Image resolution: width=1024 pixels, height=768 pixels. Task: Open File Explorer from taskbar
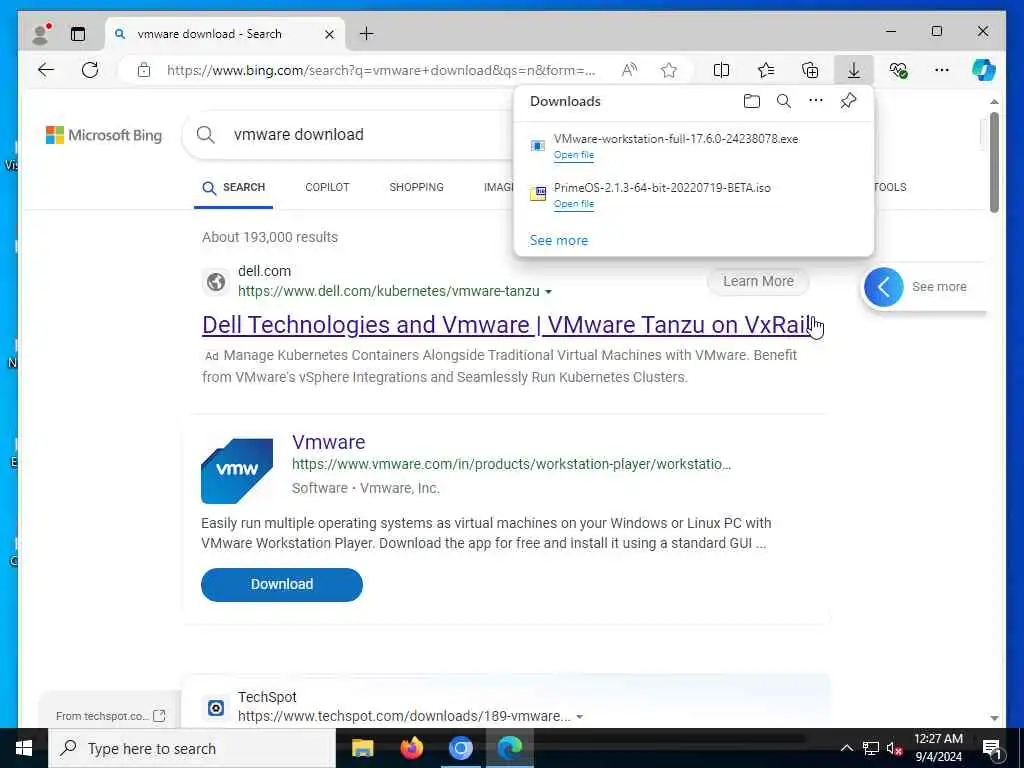[362, 748]
